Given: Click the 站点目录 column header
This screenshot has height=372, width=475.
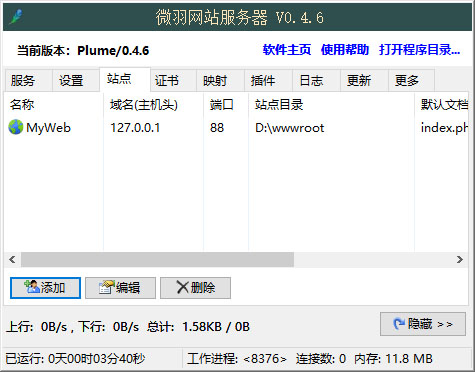Looking at the screenshot, I should 332,105.
